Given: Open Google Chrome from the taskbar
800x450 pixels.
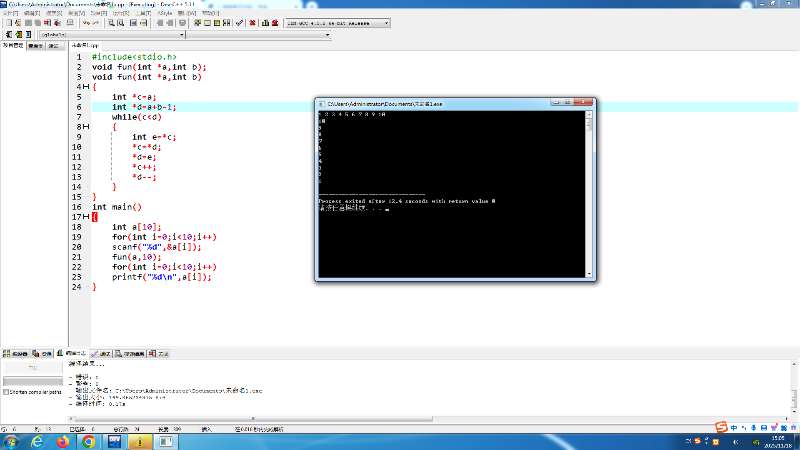Looking at the screenshot, I should coord(88,442).
